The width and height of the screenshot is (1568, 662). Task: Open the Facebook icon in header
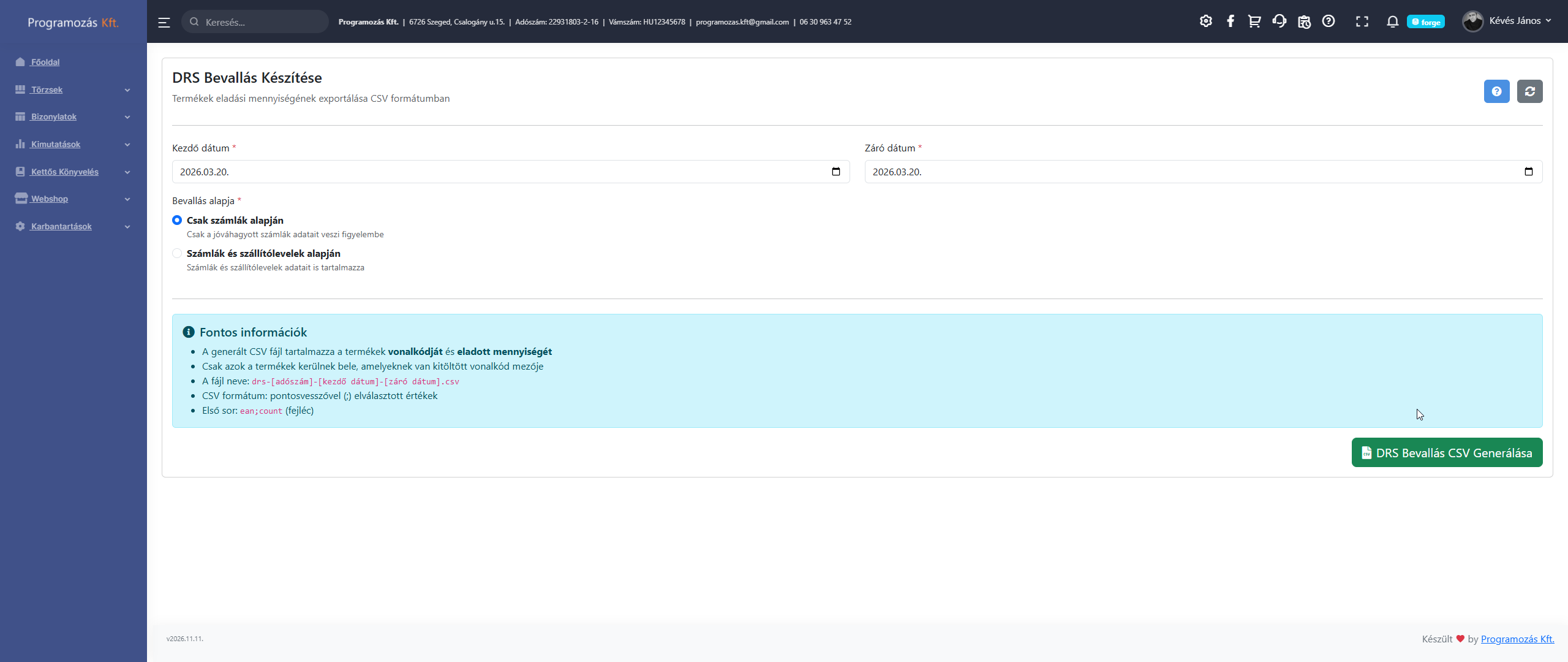pyautogui.click(x=1231, y=21)
